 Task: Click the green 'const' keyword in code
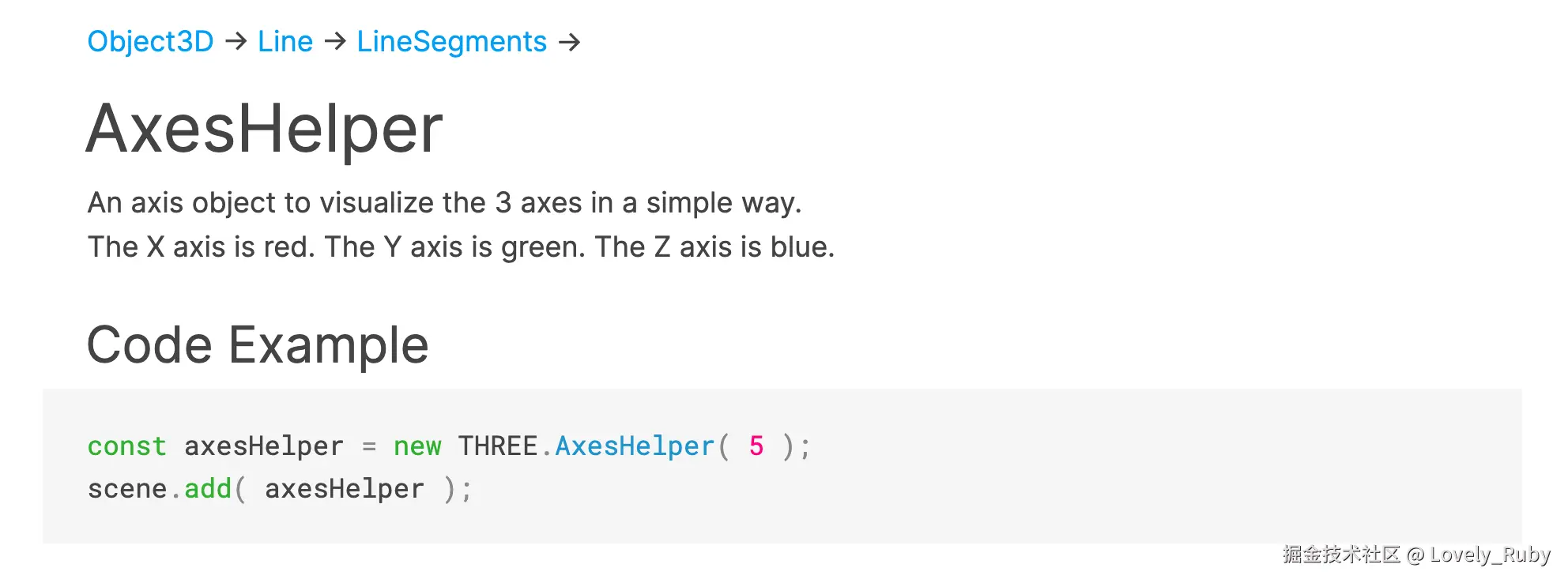coord(126,446)
